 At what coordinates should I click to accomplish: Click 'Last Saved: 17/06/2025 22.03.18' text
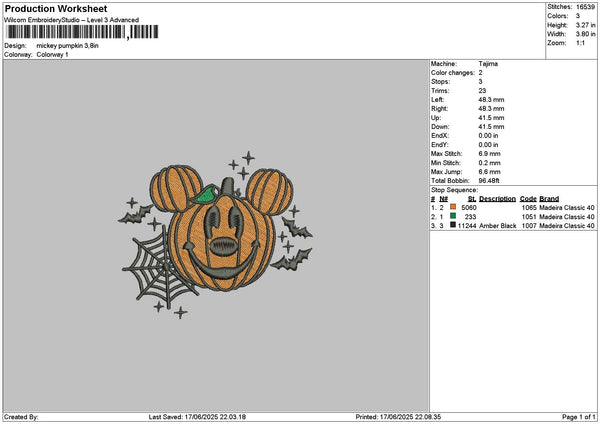coord(197,417)
